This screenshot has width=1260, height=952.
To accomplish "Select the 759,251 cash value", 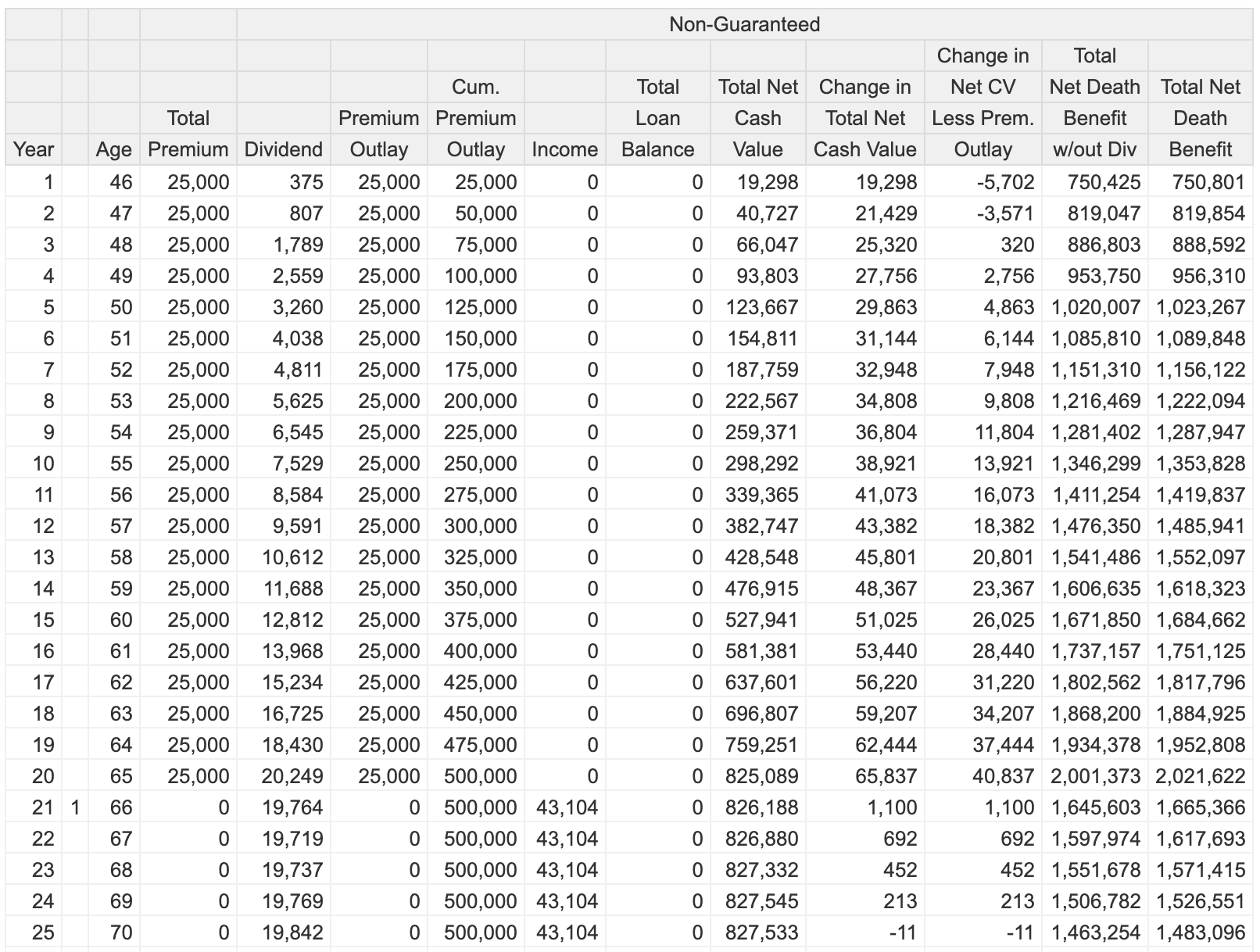I will click(x=758, y=745).
